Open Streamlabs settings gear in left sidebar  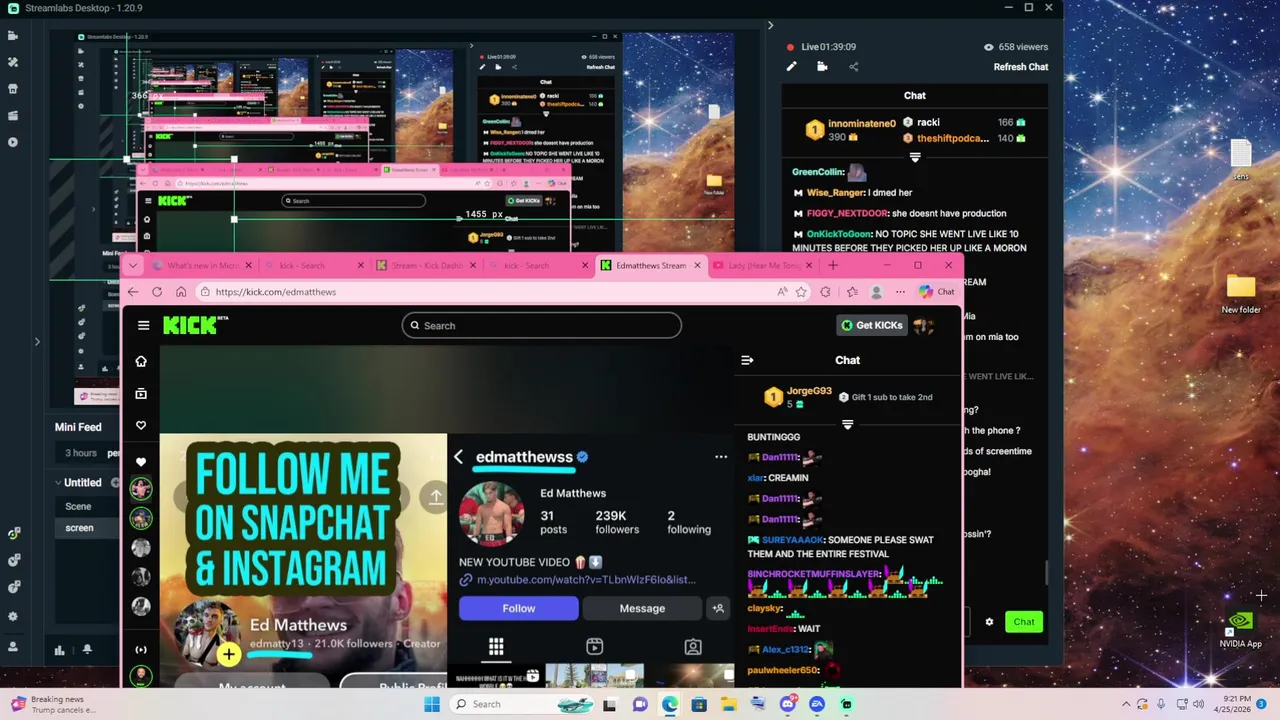coord(13,617)
